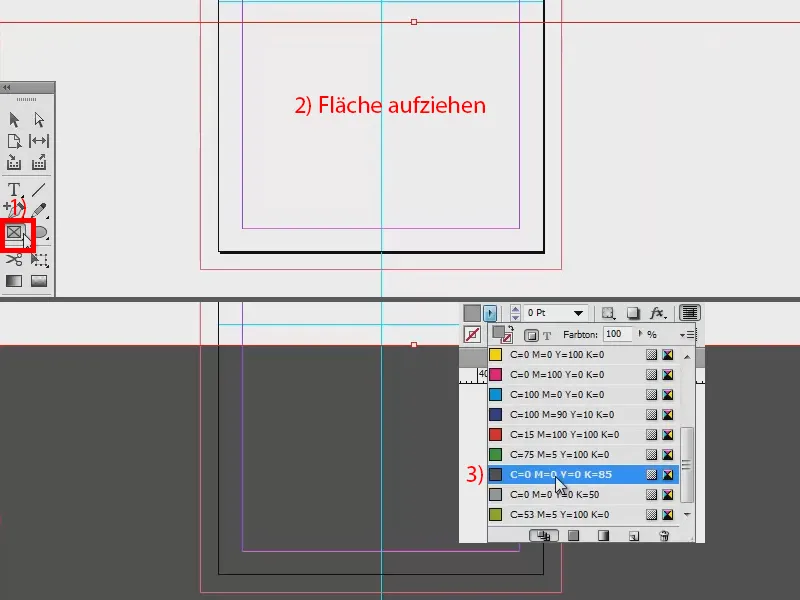Click the text wrap icon right of fx

click(x=690, y=313)
